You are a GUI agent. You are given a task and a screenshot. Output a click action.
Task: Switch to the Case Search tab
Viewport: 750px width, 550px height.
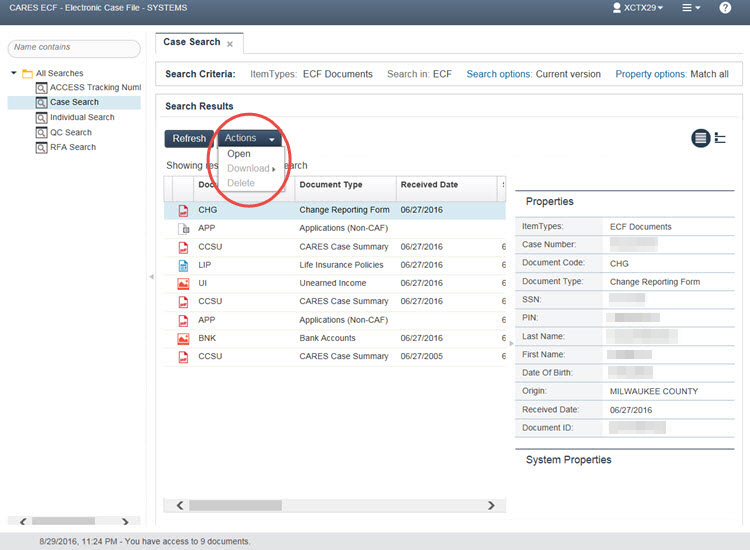tap(192, 42)
